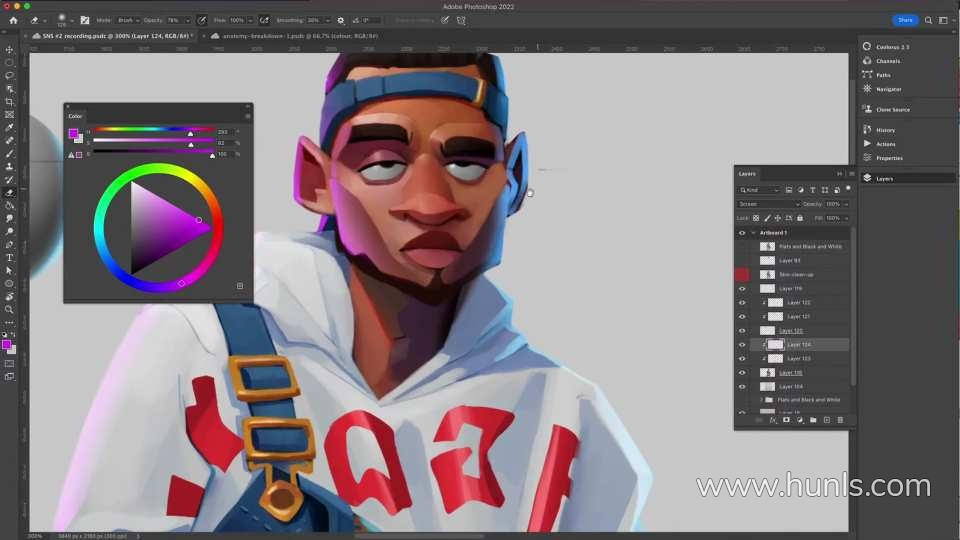
Task: Delete layer trash icon
Action: tap(840, 420)
